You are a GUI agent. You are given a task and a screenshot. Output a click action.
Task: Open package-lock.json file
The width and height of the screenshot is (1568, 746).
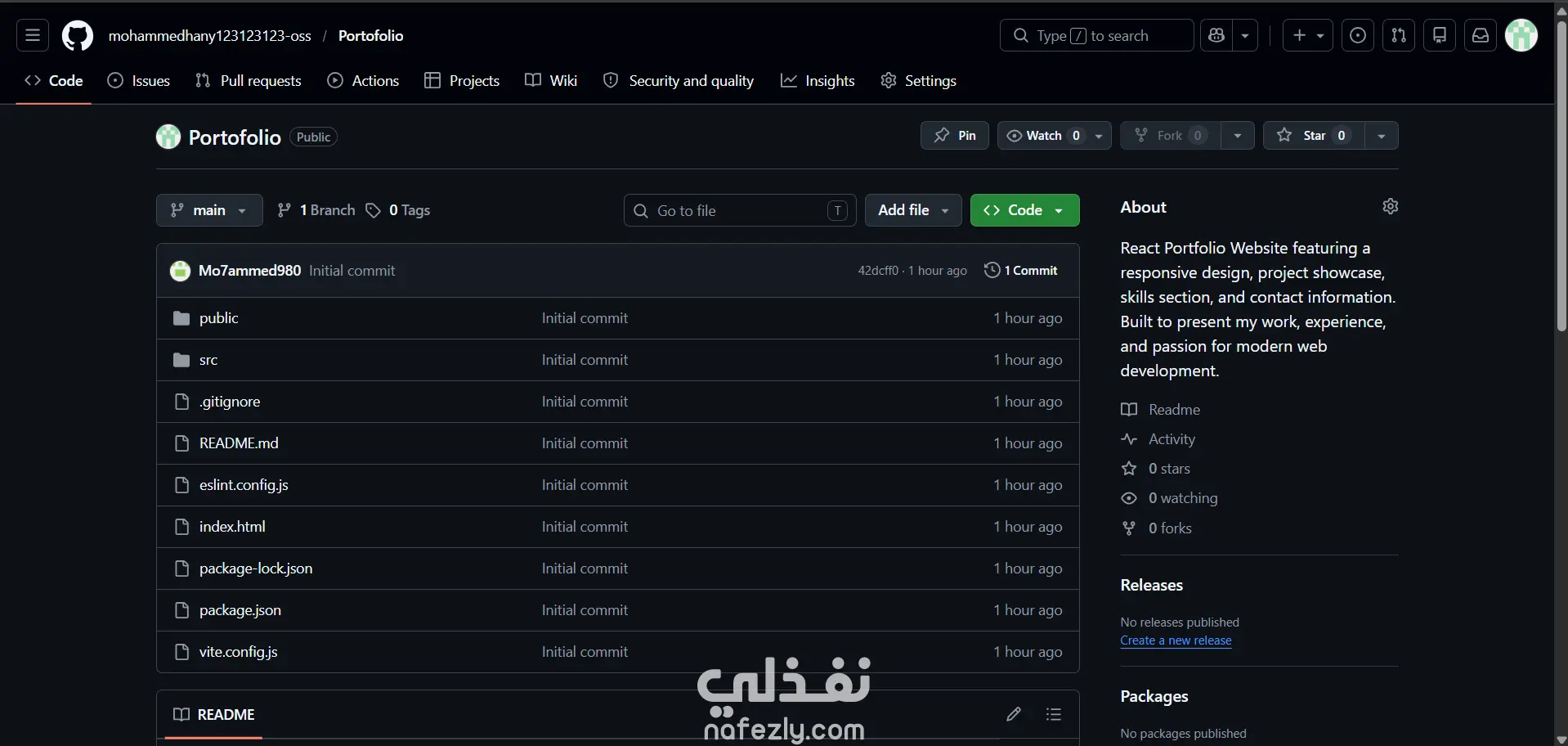(256, 568)
